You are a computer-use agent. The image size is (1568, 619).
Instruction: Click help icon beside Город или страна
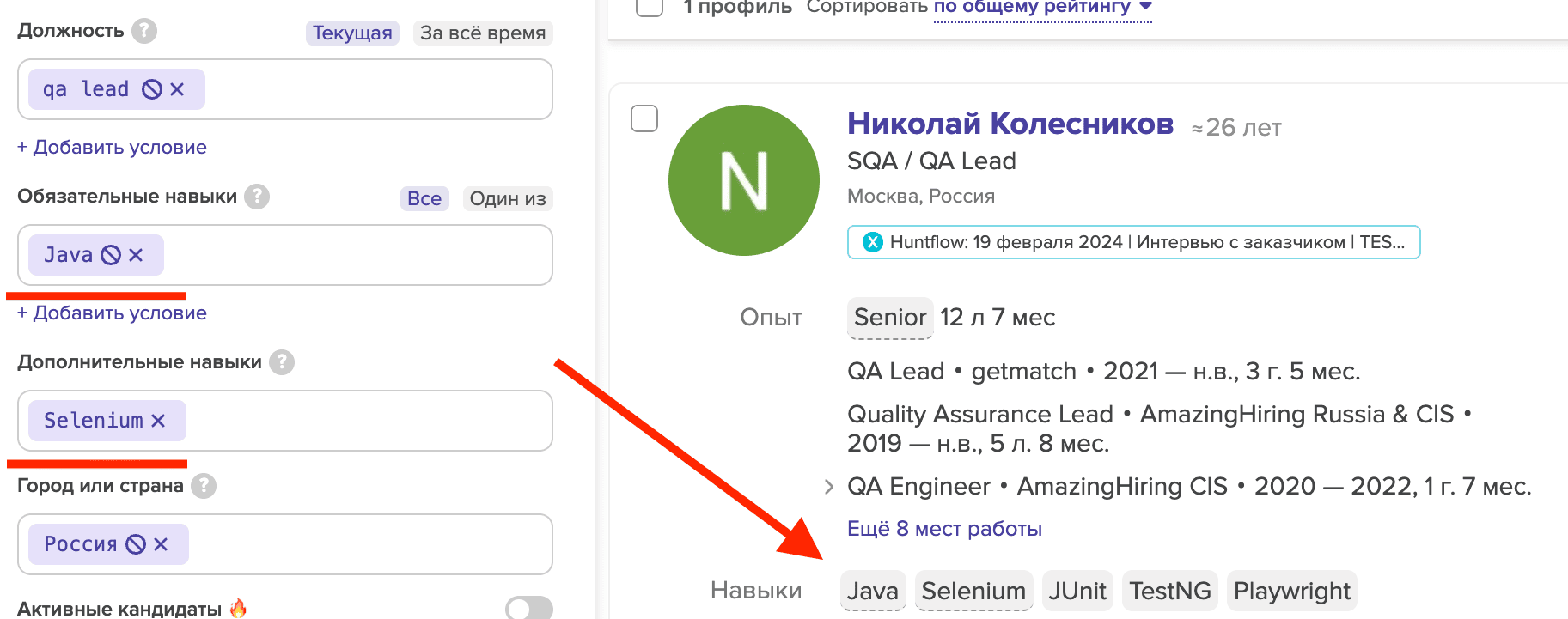(x=203, y=486)
